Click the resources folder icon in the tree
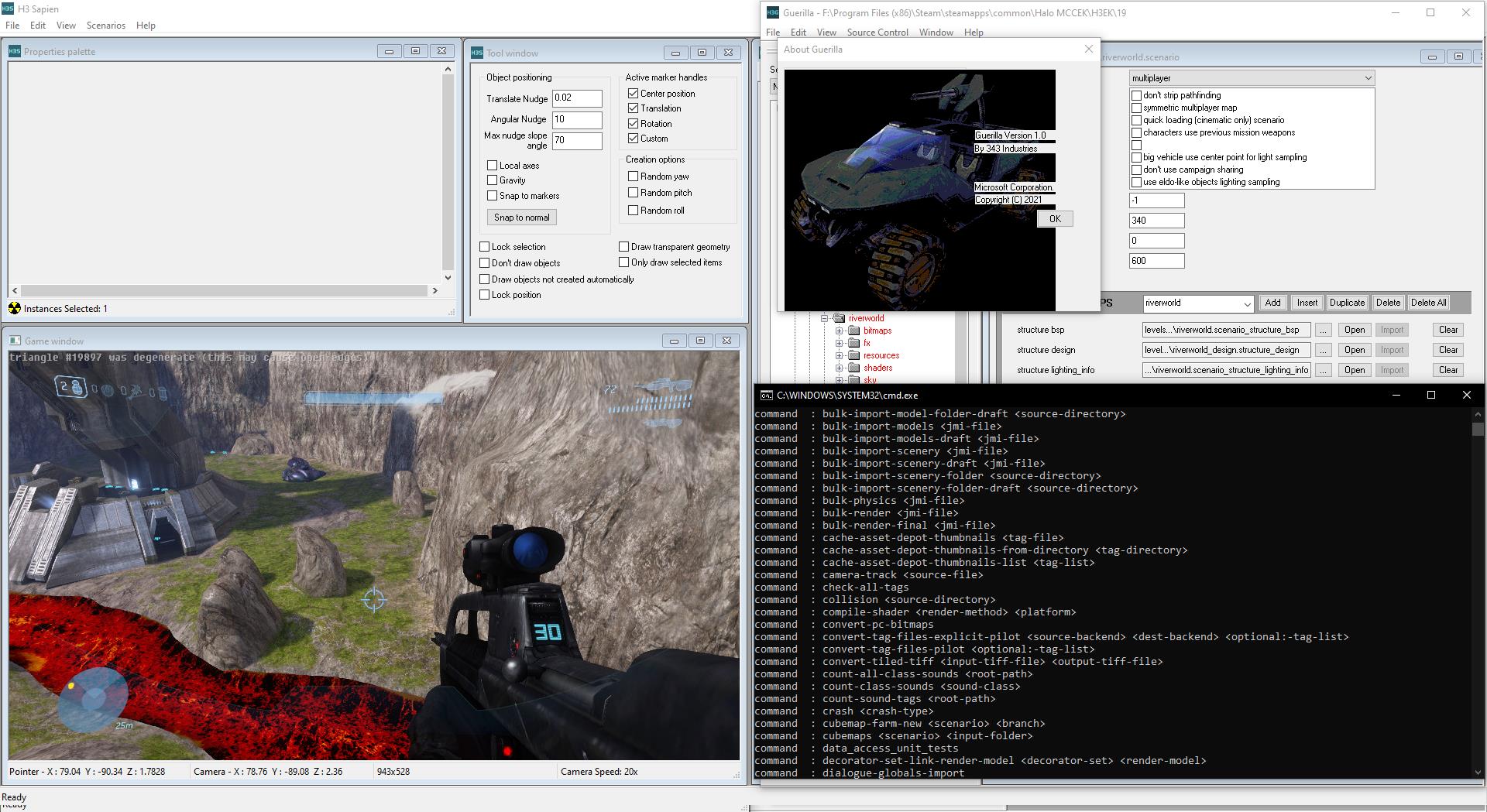 [853, 355]
